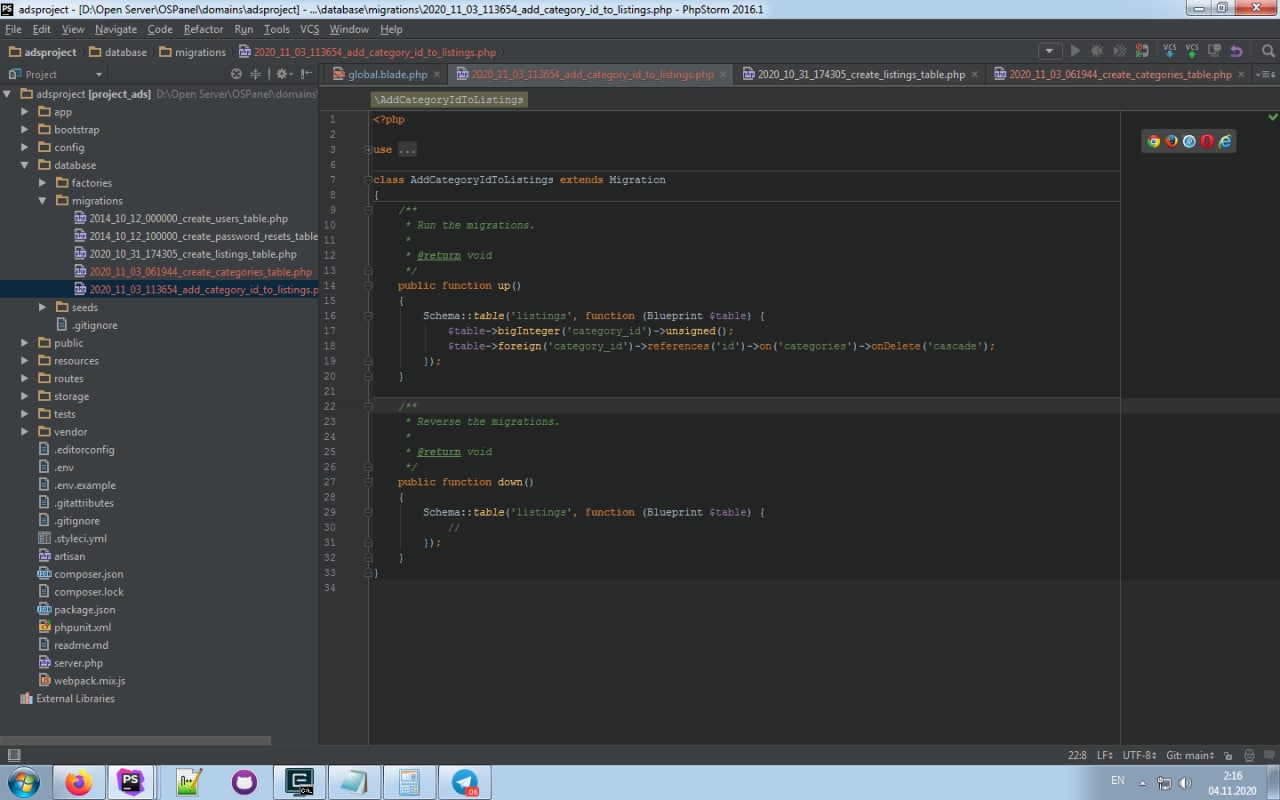Click the green inspection checkmark indicator
Image resolution: width=1280 pixels, height=800 pixels.
click(1273, 117)
